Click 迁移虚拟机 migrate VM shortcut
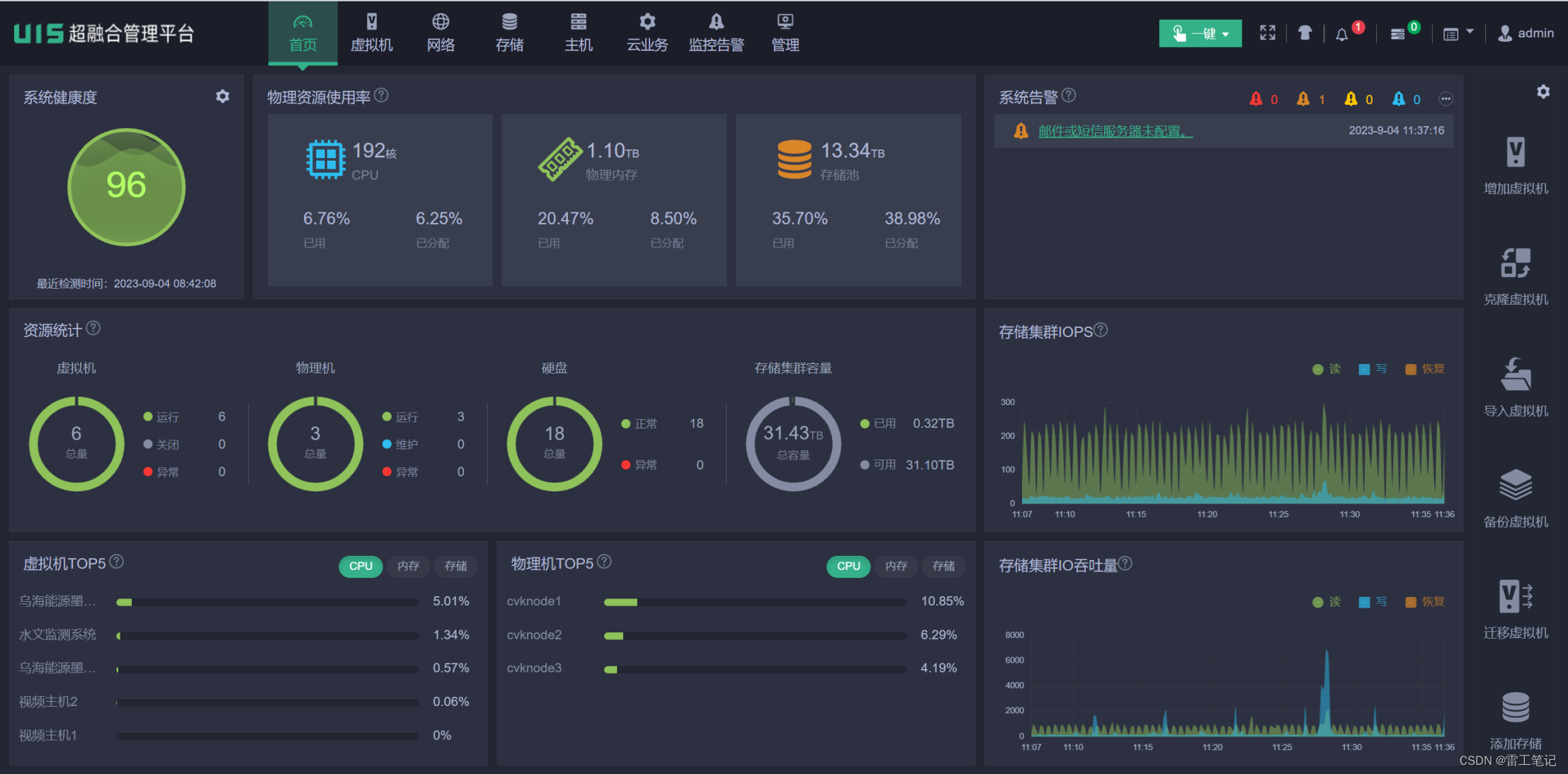This screenshot has width=1568, height=774. click(x=1516, y=610)
